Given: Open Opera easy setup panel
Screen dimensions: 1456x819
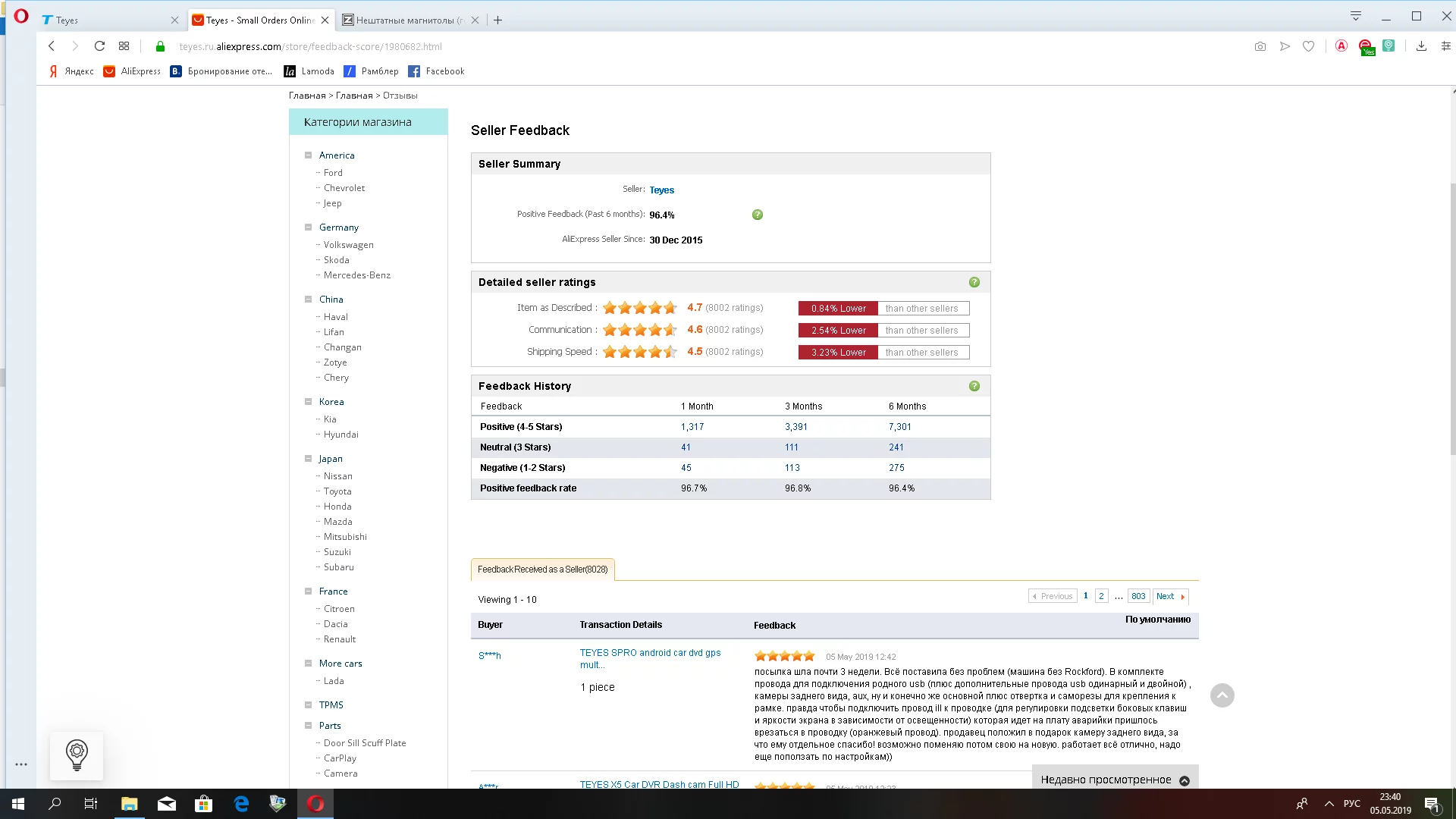Looking at the screenshot, I should click(1446, 46).
